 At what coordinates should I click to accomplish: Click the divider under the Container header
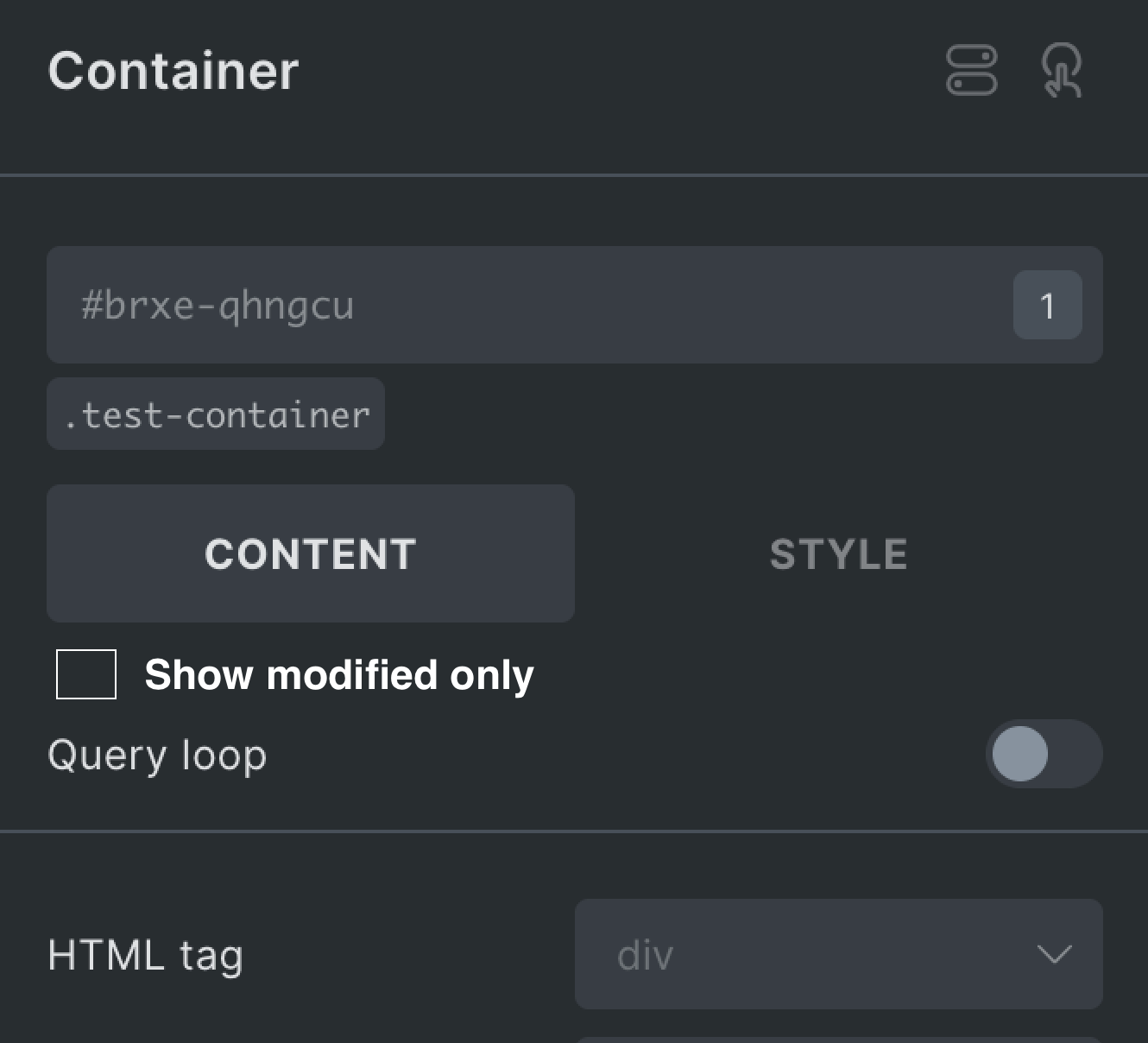[574, 175]
